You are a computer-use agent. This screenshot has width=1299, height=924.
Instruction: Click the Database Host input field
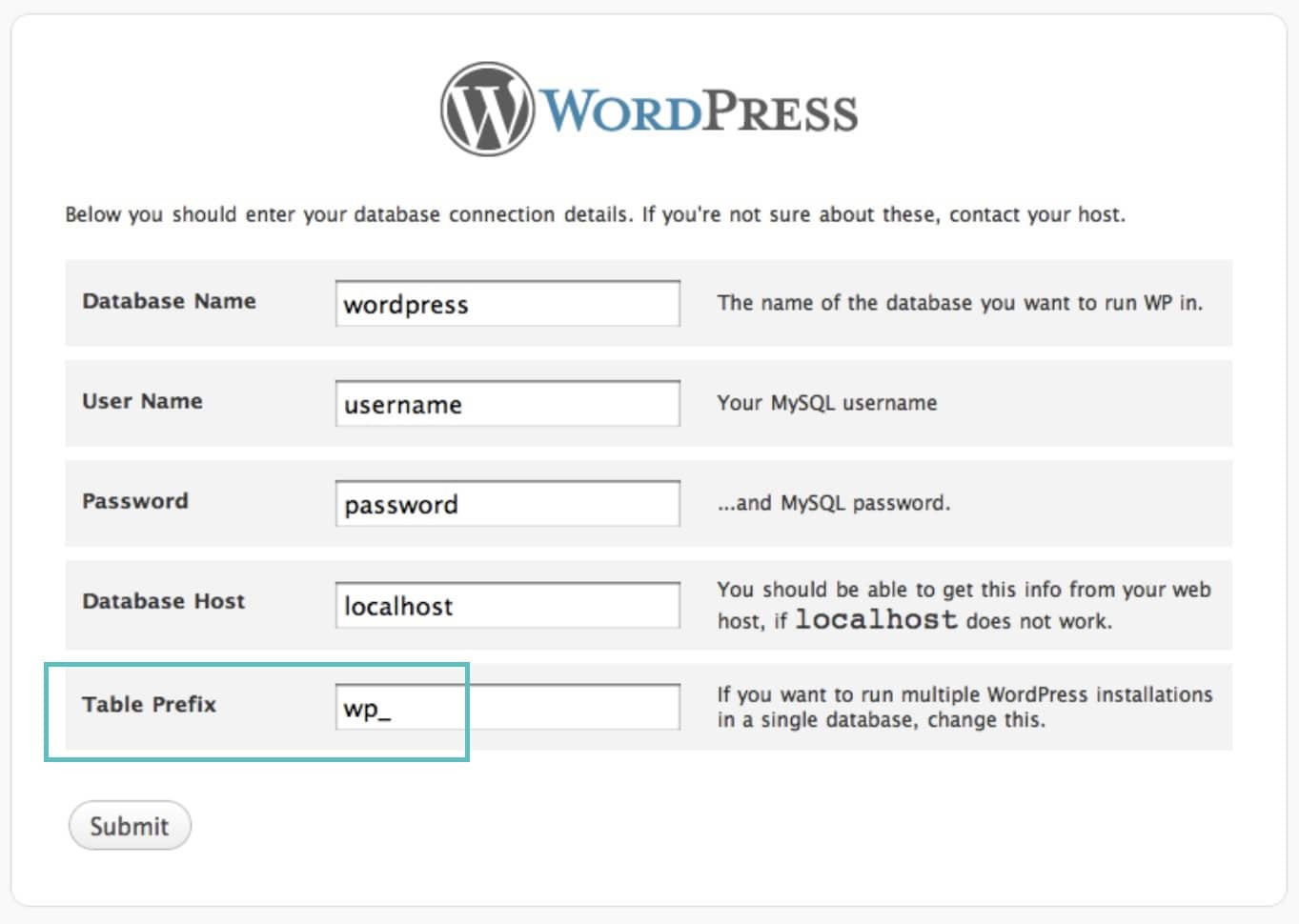tap(507, 604)
